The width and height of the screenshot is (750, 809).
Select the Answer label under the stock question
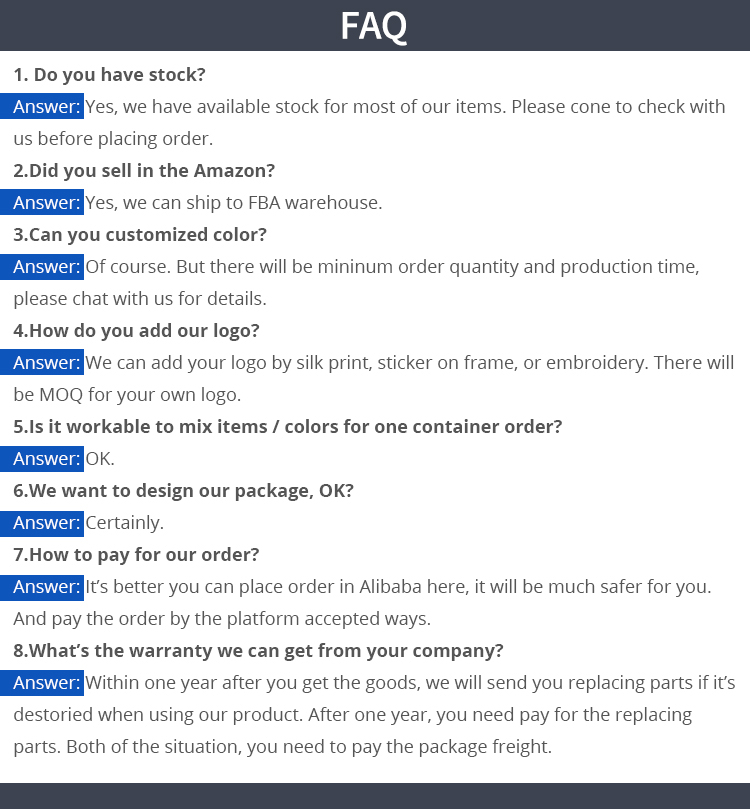point(46,107)
